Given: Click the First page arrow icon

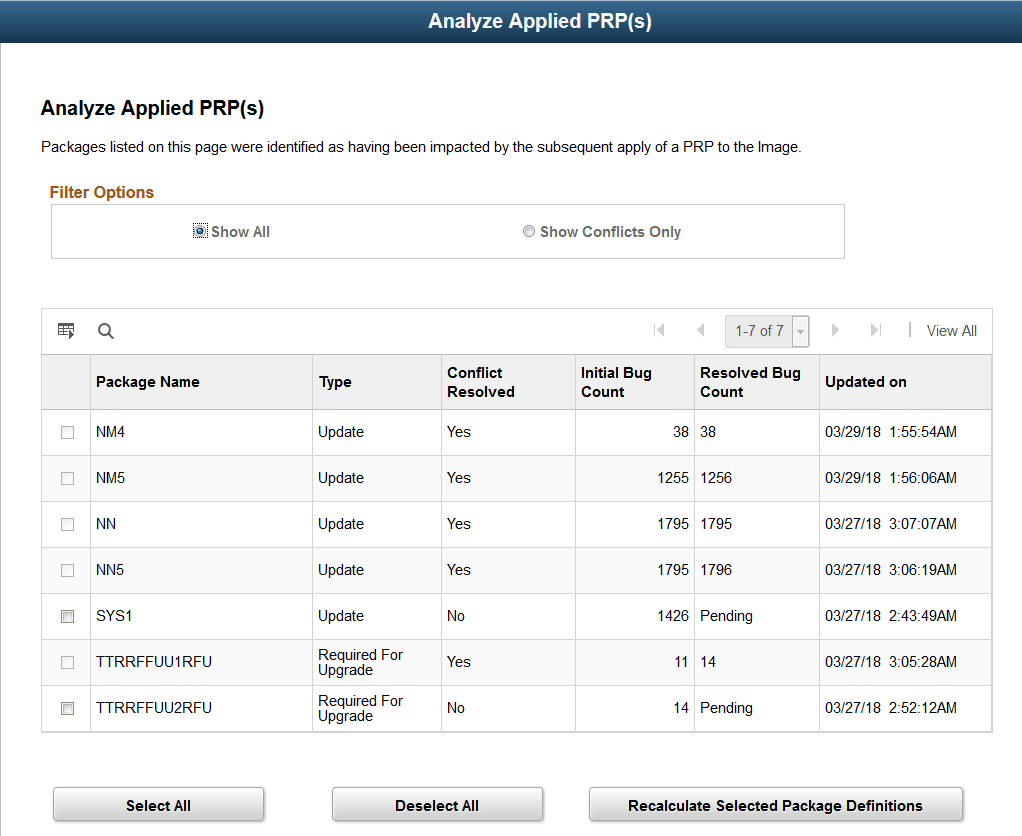Looking at the screenshot, I should click(659, 330).
